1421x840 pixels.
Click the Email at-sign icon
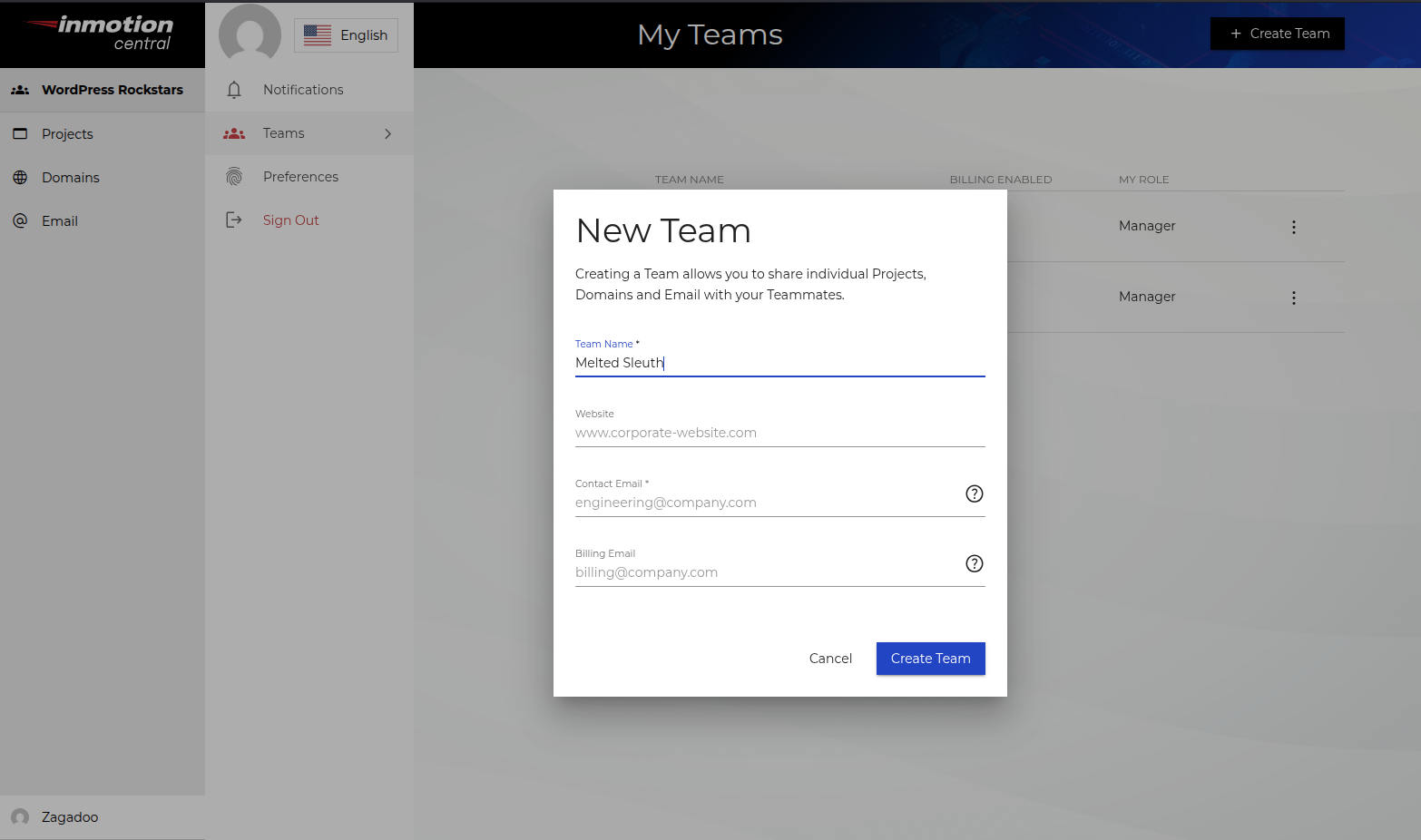tap(20, 220)
